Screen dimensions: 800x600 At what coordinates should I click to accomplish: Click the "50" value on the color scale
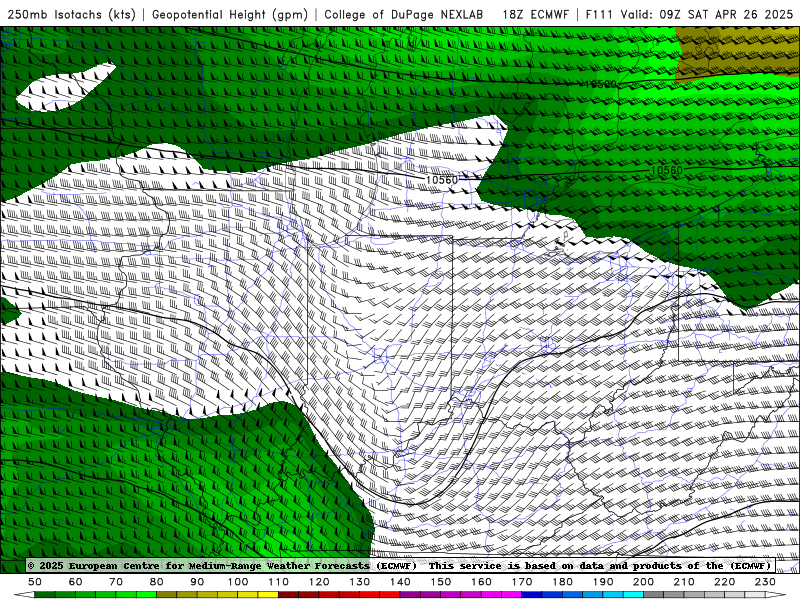[35, 582]
